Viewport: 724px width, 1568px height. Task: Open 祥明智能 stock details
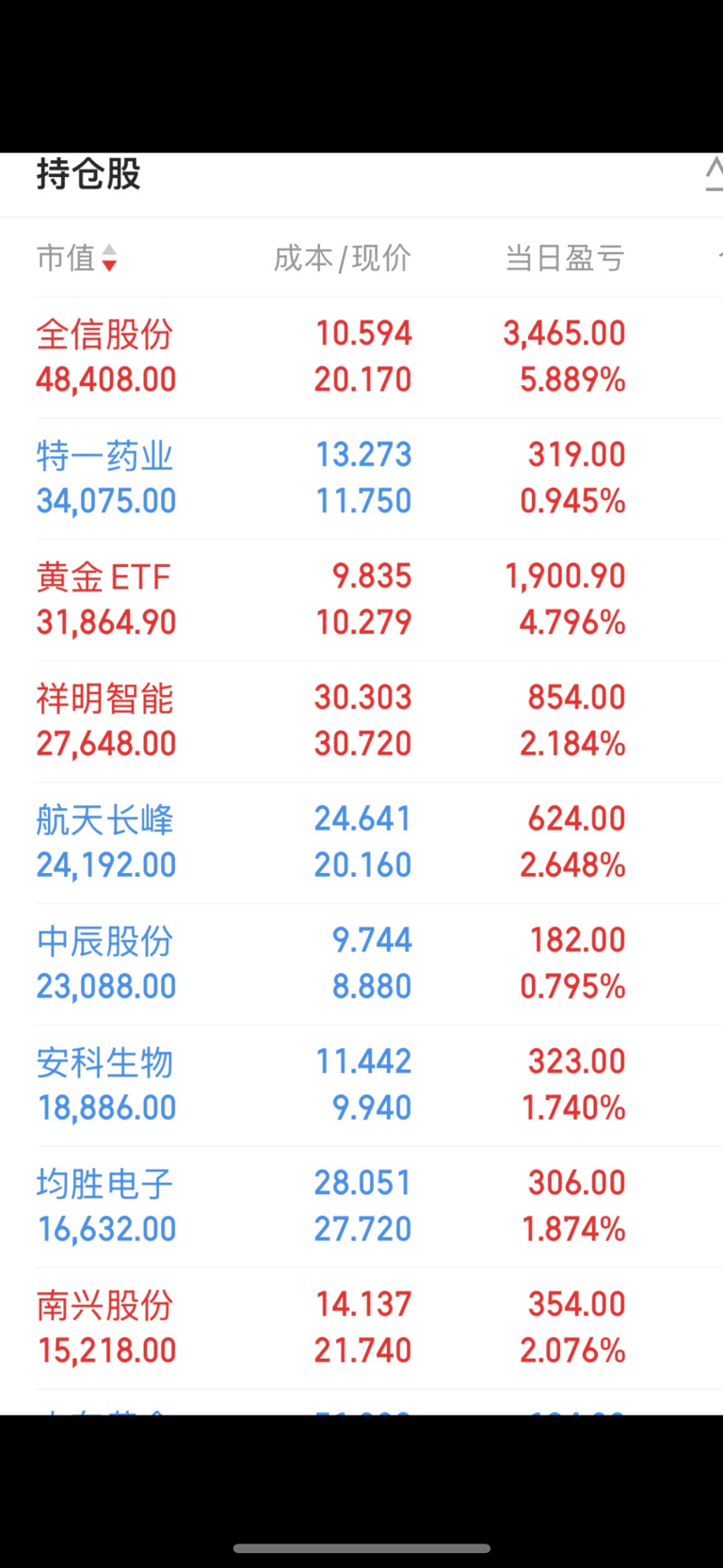[x=105, y=699]
